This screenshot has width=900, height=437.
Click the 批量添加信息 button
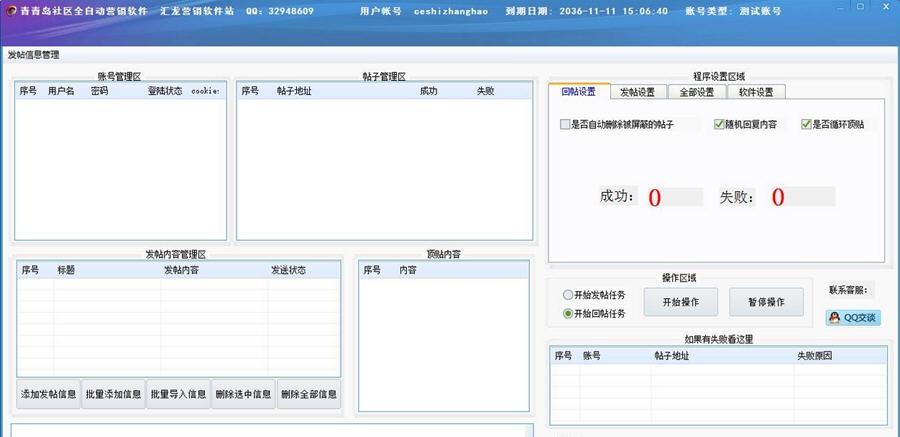113,395
